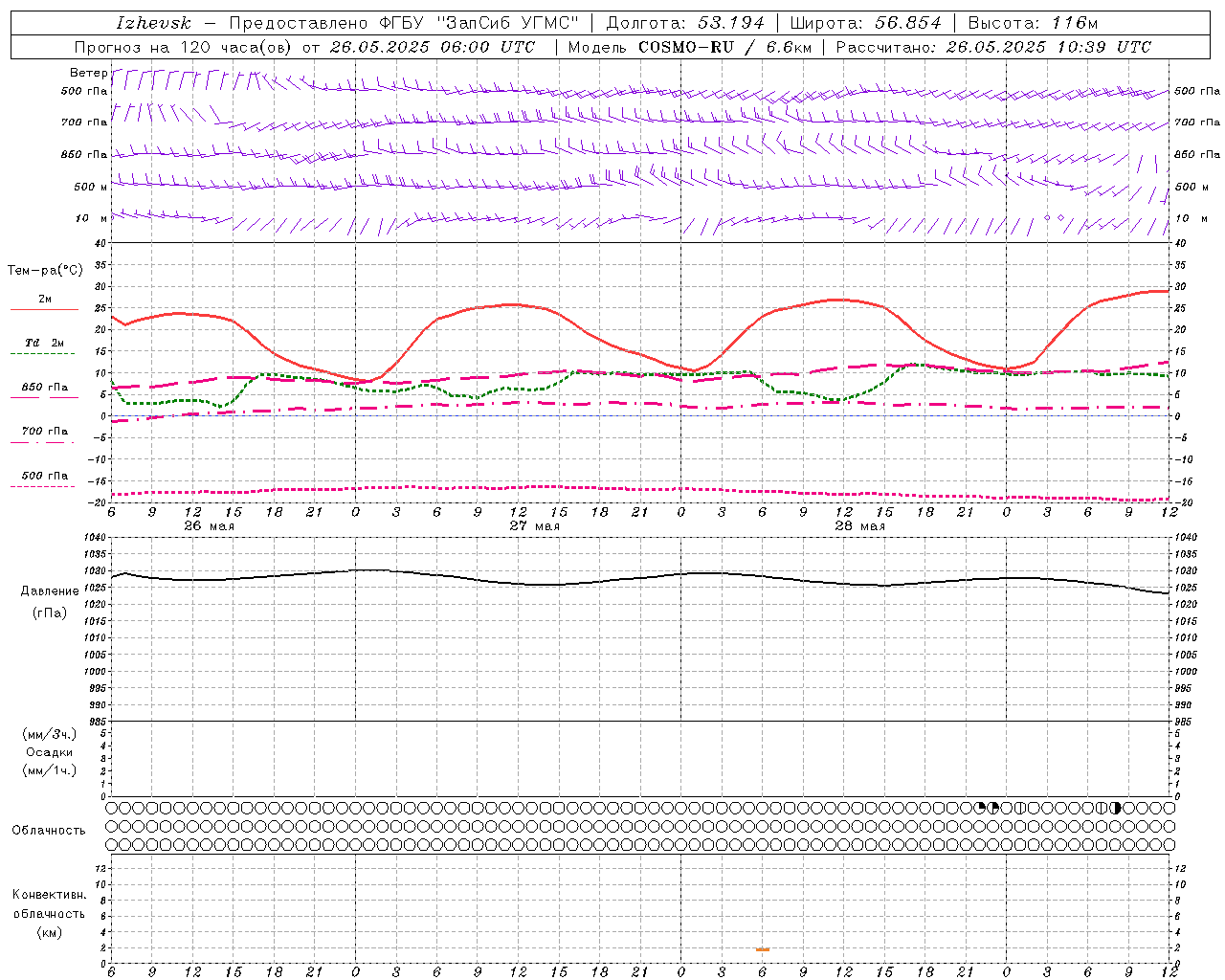The image size is (1225, 980).
Task: Click the left '10 м' wind level label
Action: click(x=92, y=218)
